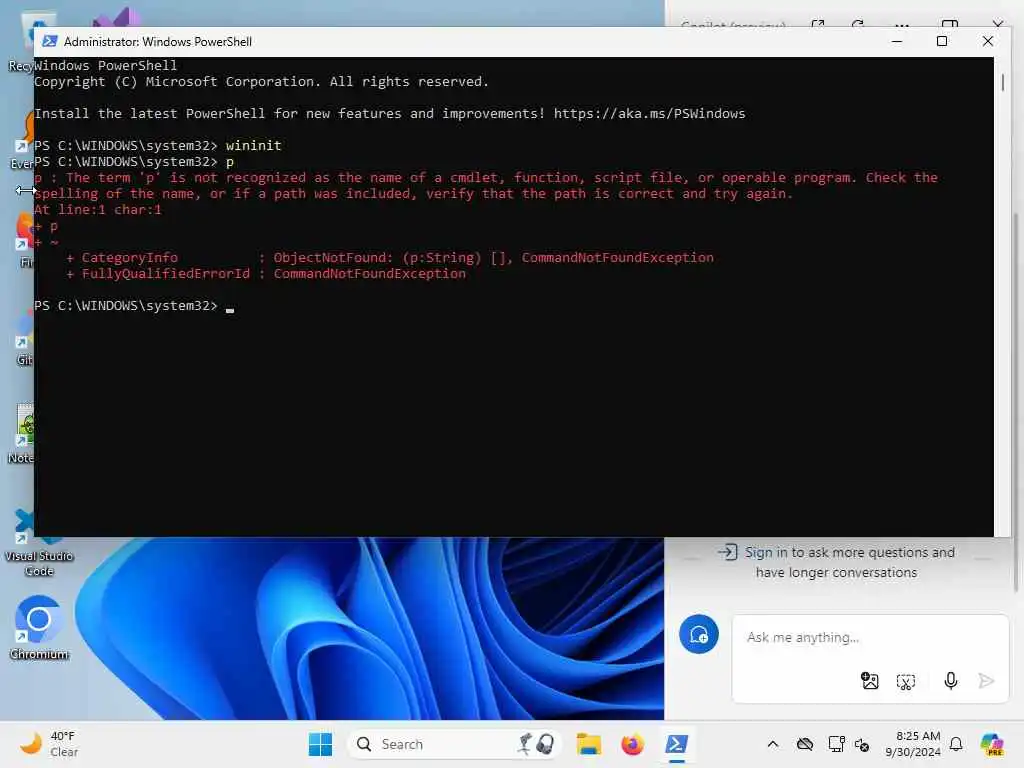Click the aka.ms/PSWindows URL text
The width and height of the screenshot is (1024, 768).
tap(649, 114)
